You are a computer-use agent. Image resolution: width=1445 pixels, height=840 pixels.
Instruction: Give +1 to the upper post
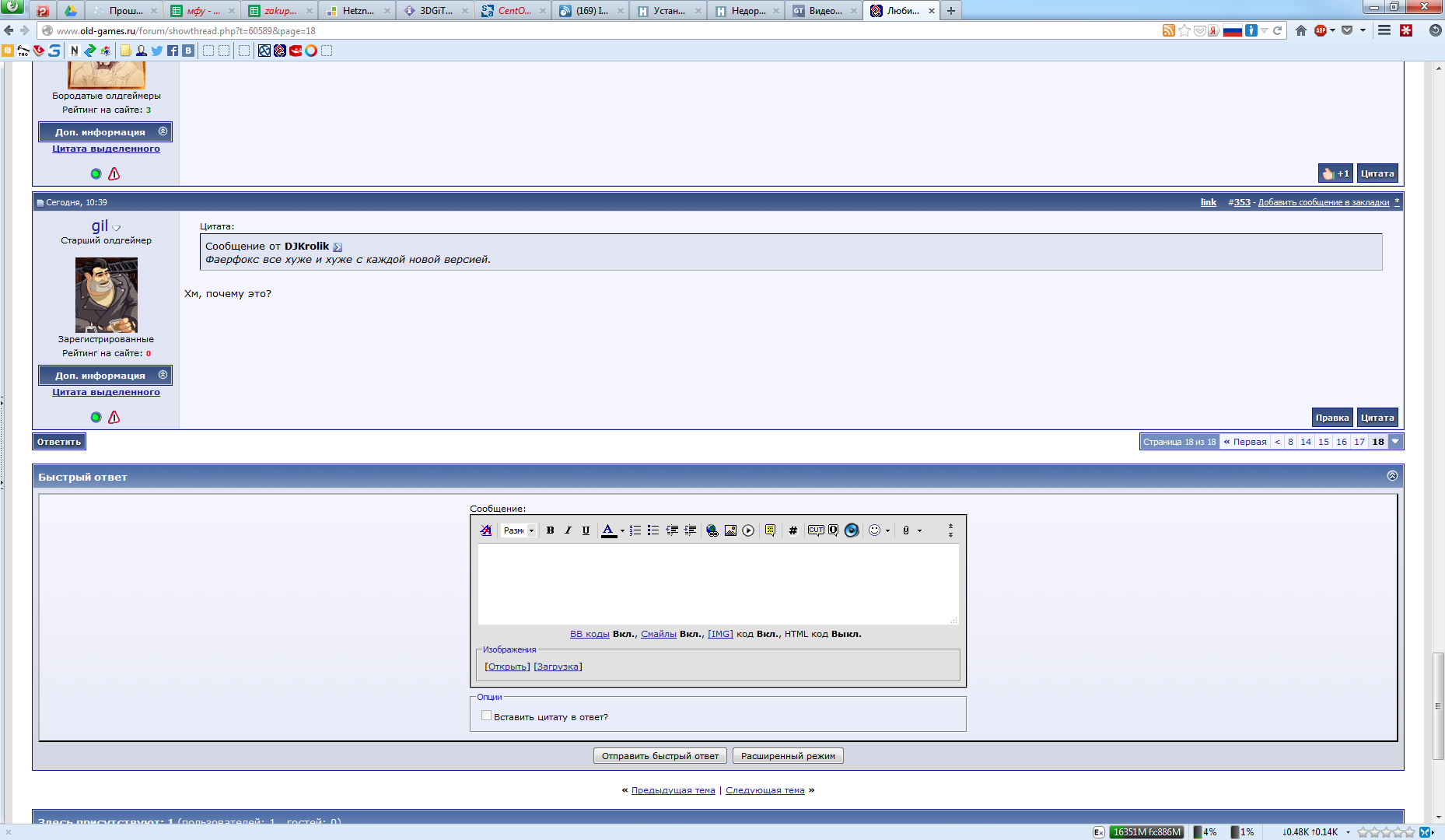[x=1335, y=173]
